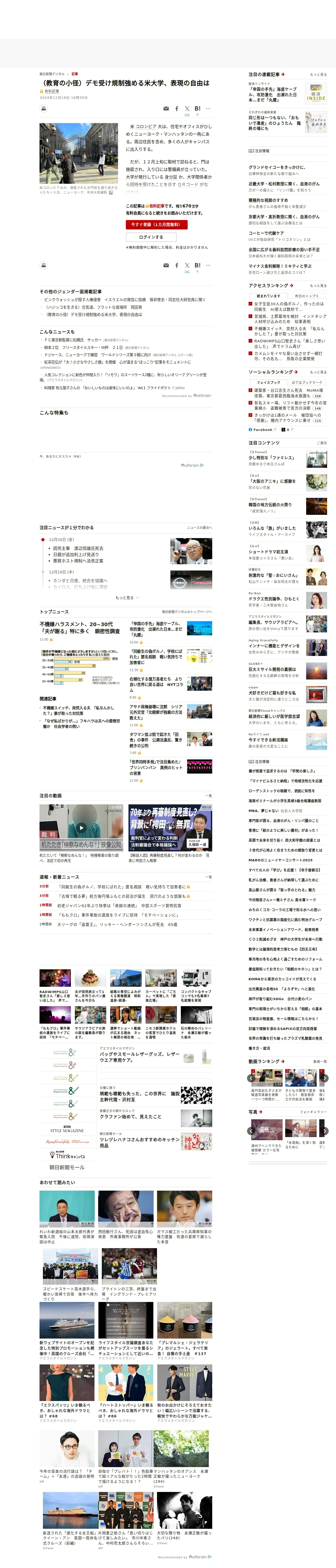Select 昨日のトップ5 ranking tab

click(307, 296)
